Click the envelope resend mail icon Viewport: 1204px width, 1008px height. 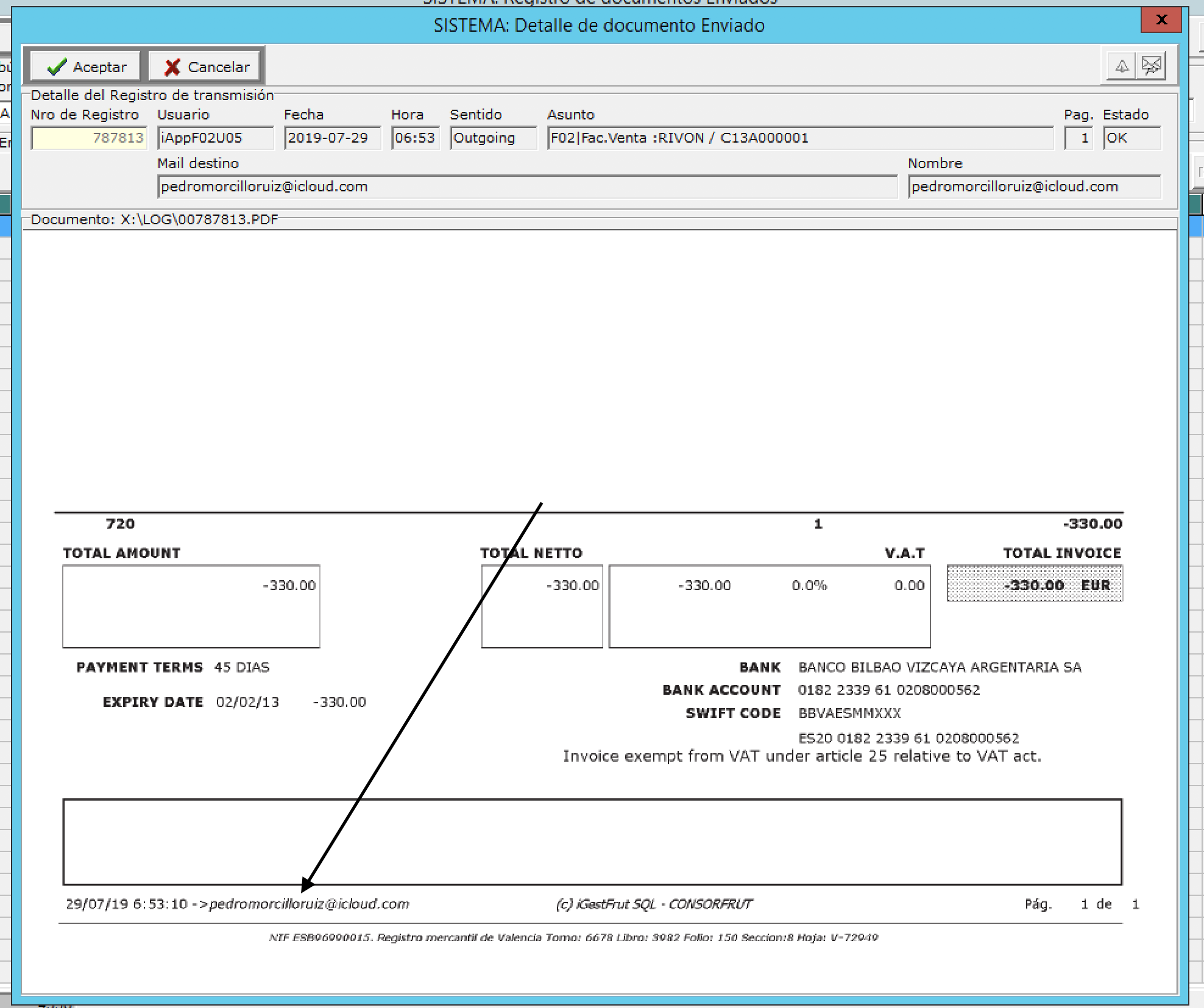click(1151, 66)
